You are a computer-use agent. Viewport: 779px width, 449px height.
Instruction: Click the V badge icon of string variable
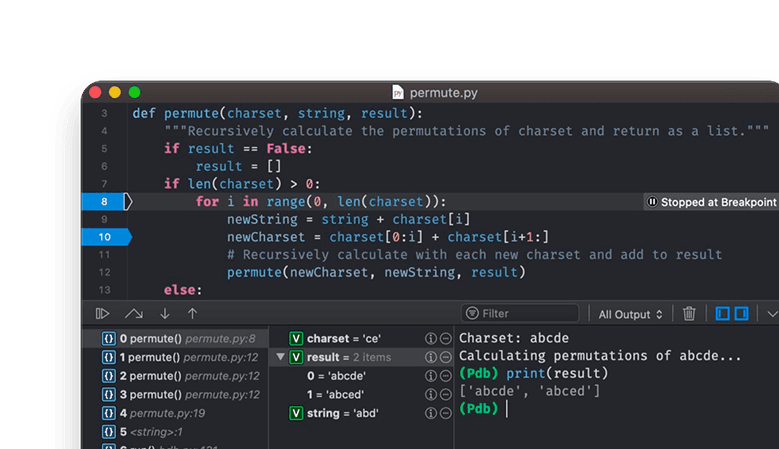(x=296, y=413)
